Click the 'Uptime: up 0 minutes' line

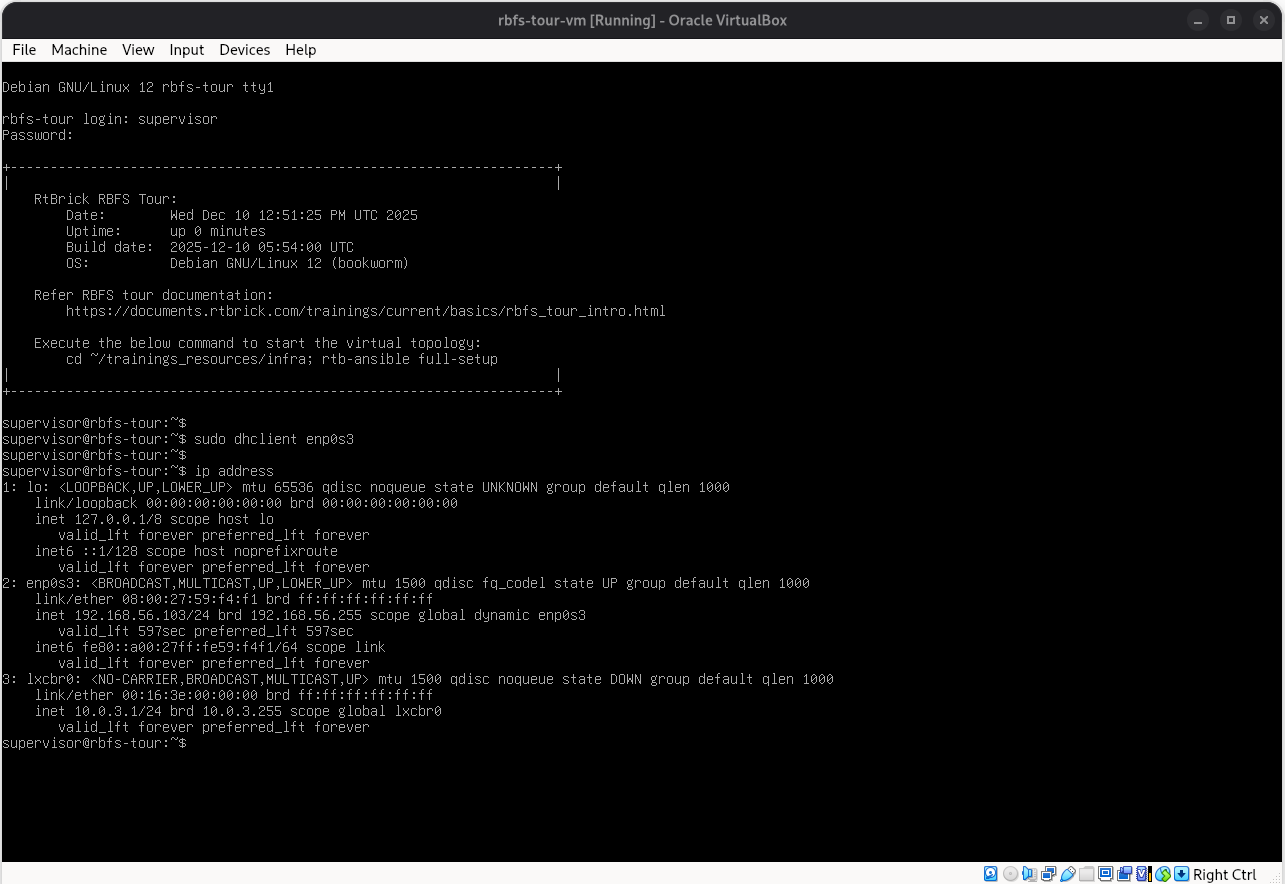[166, 231]
